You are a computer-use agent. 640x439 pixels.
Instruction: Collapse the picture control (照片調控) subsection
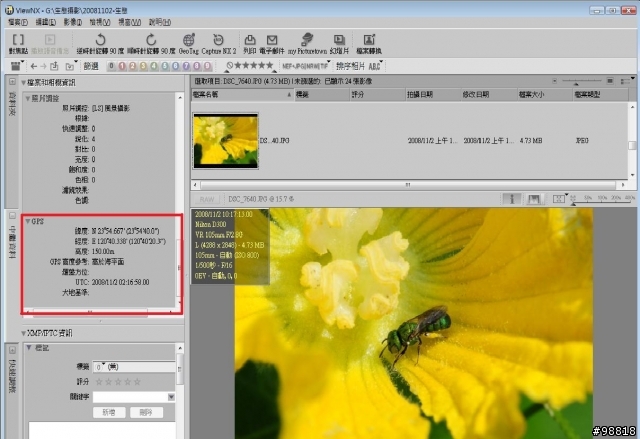click(x=28, y=98)
